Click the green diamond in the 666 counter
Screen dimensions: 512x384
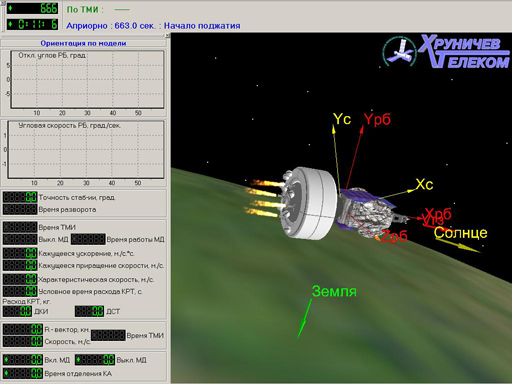pos(10,8)
